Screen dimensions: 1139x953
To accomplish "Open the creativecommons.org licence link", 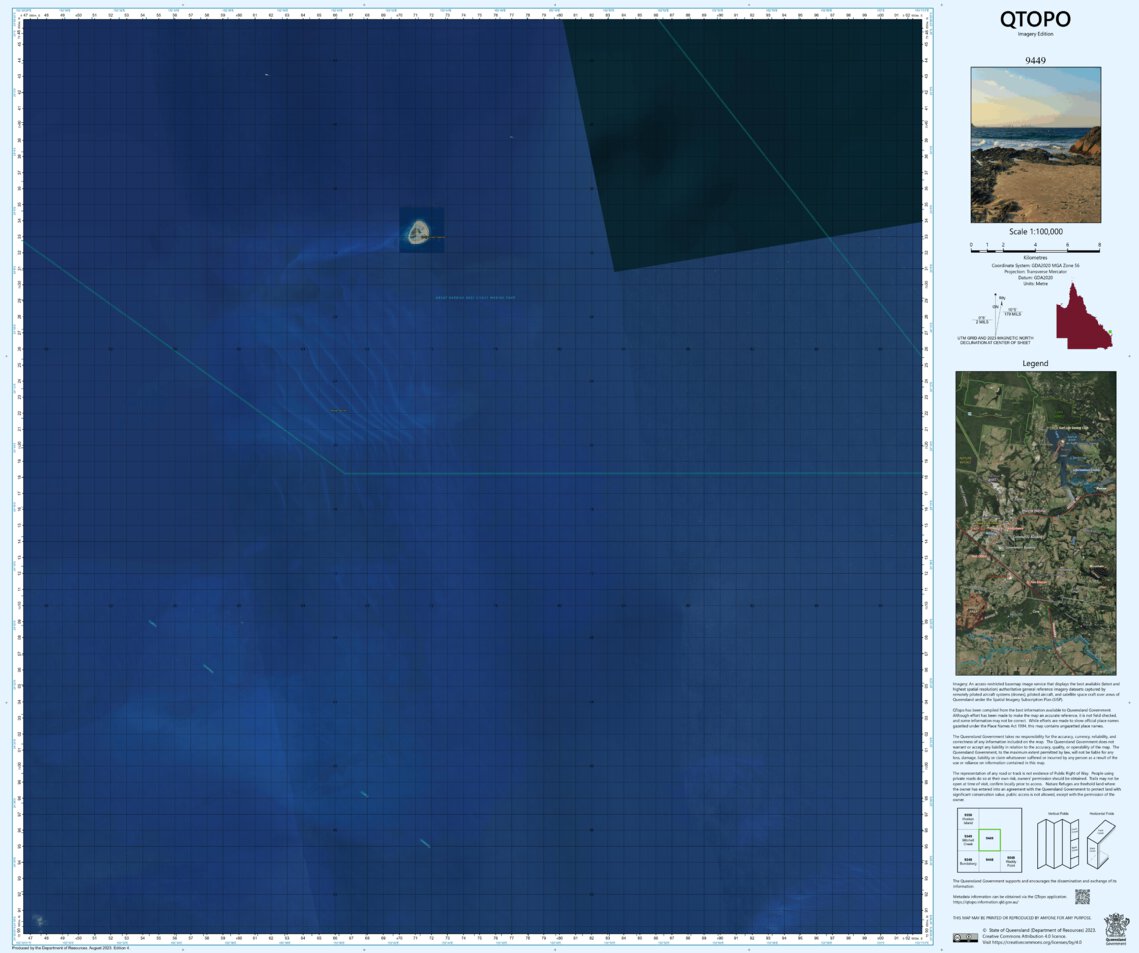I will (x=1035, y=941).
